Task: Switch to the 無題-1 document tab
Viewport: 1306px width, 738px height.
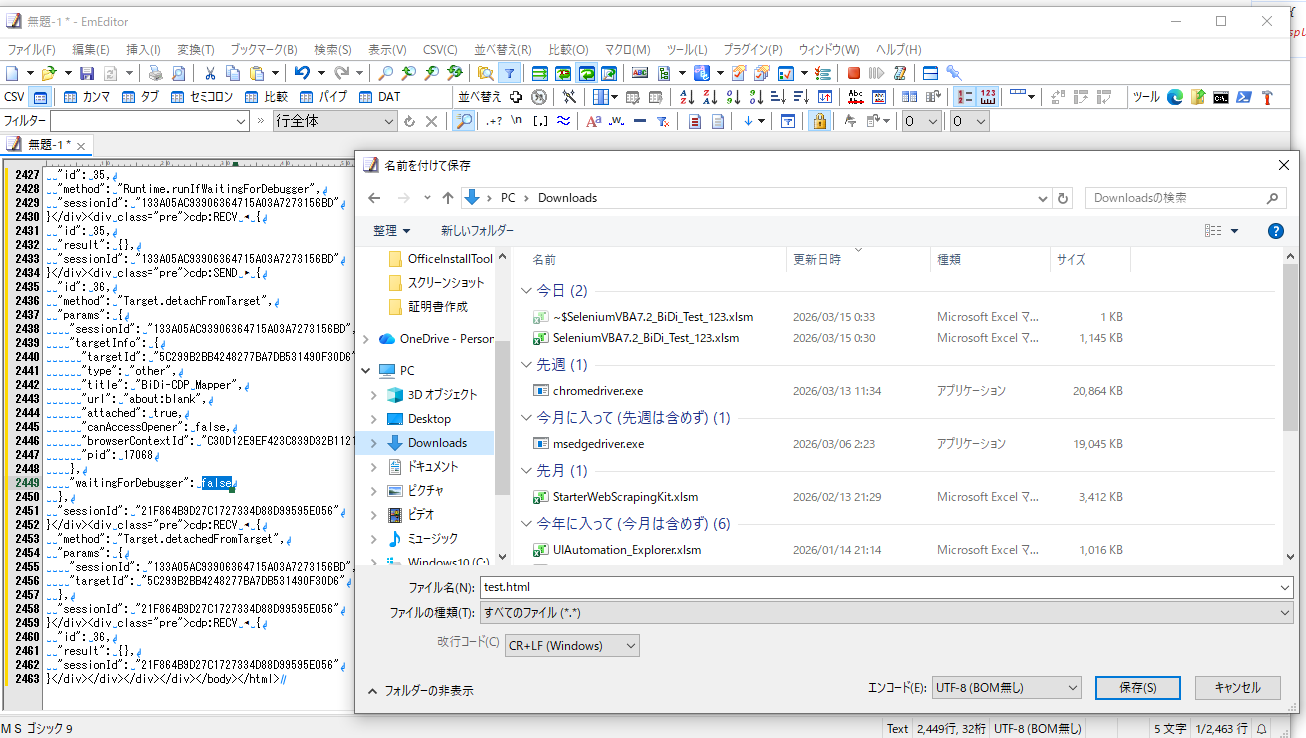Action: click(x=48, y=145)
